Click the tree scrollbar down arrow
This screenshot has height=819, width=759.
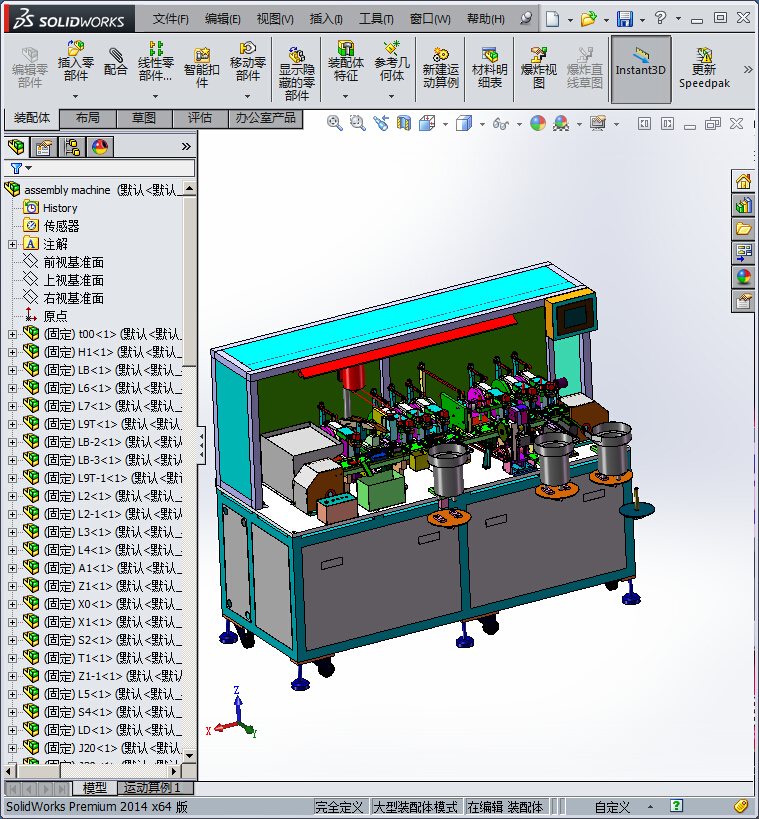pyautogui.click(x=190, y=755)
